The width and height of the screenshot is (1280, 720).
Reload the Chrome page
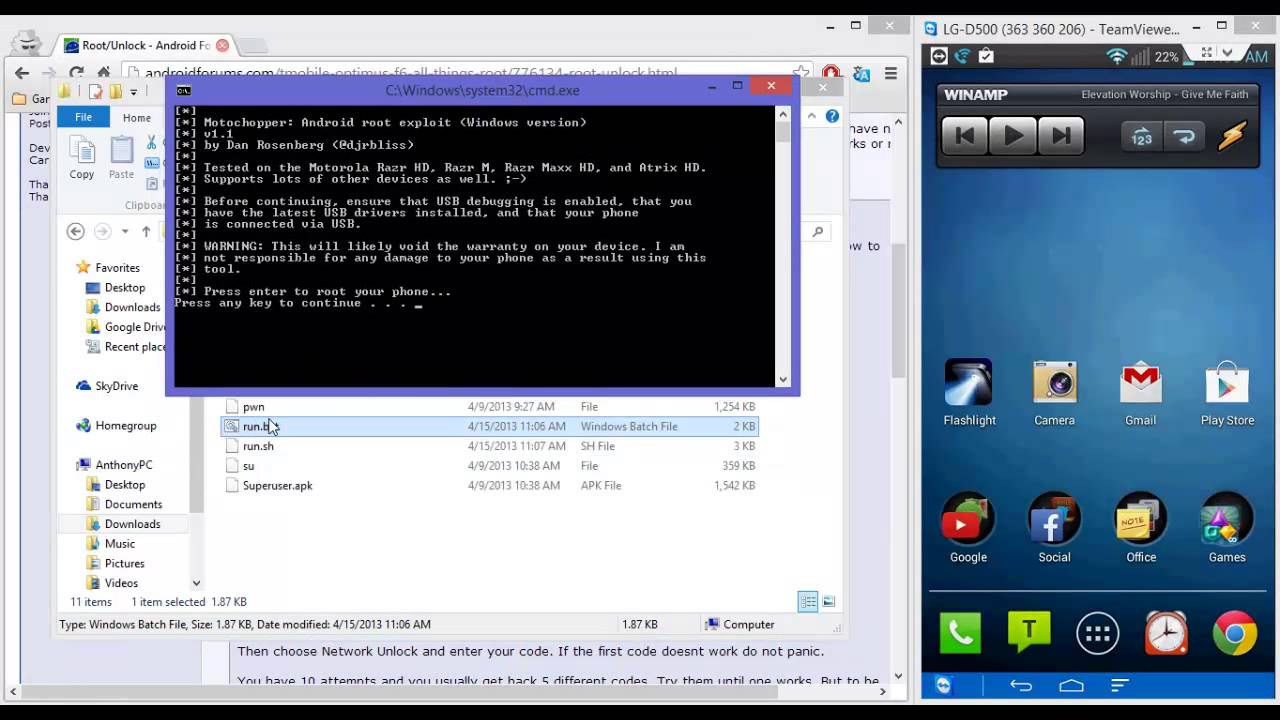pos(76,72)
